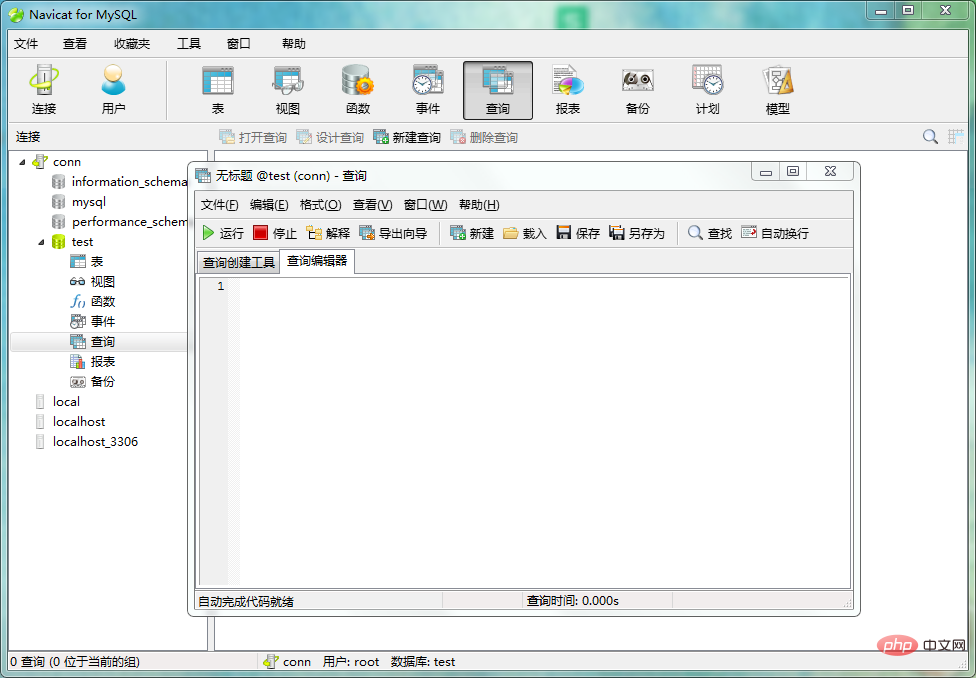Open the 计划 schedule toolbar icon

click(708, 90)
